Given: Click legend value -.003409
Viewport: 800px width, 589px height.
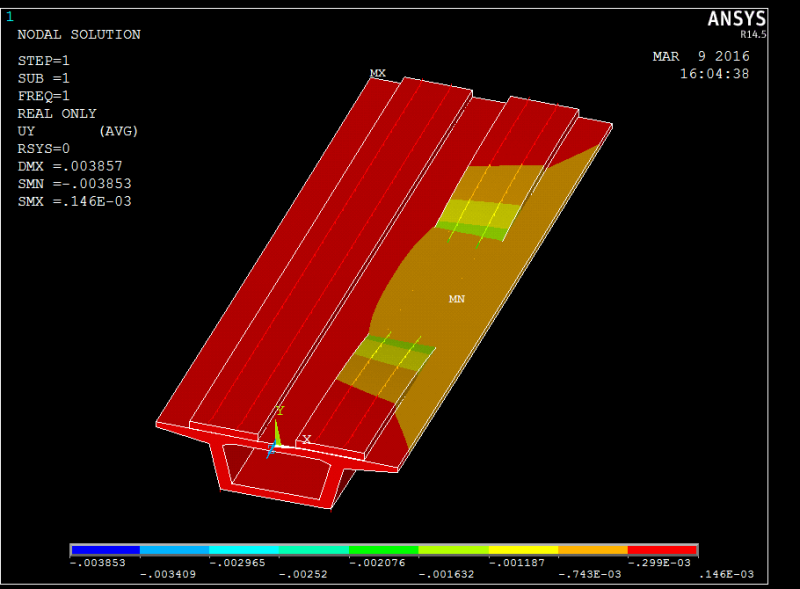Looking at the screenshot, I should (168, 574).
